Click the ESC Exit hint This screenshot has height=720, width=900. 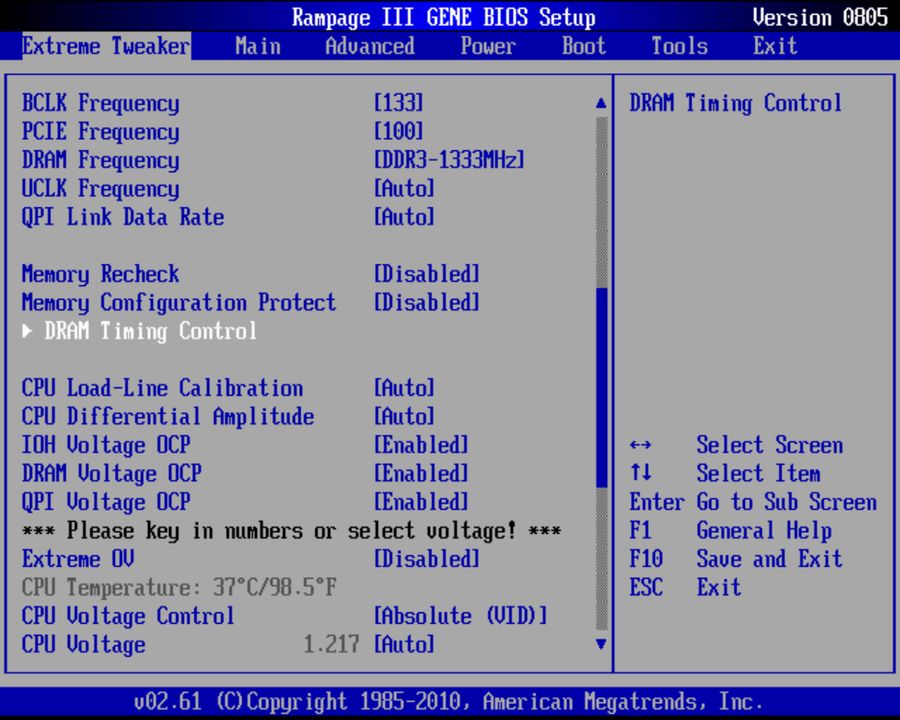[685, 587]
